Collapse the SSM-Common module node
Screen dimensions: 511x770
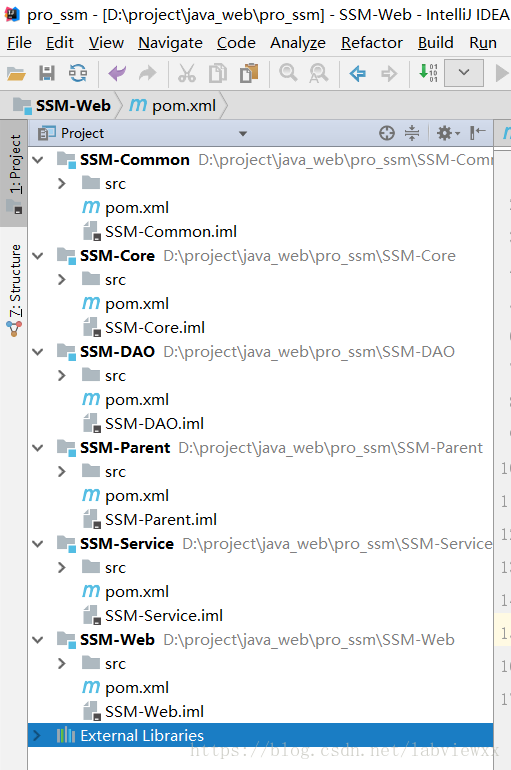38,160
